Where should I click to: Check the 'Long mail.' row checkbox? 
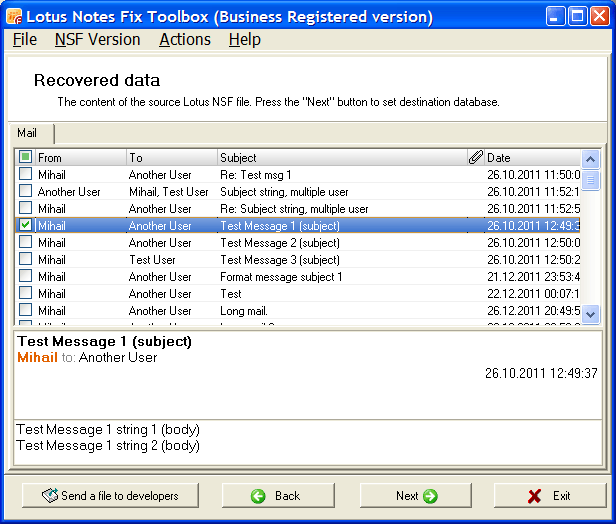pos(26,310)
